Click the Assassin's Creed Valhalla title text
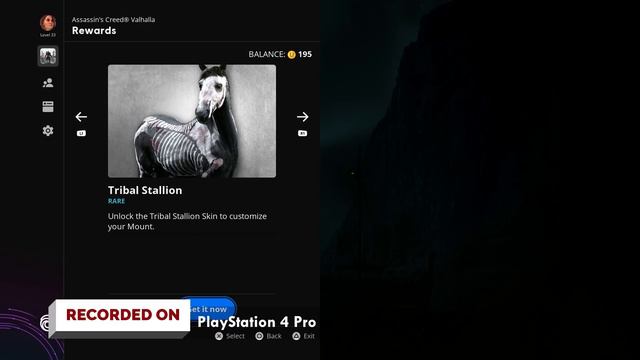 tap(113, 20)
